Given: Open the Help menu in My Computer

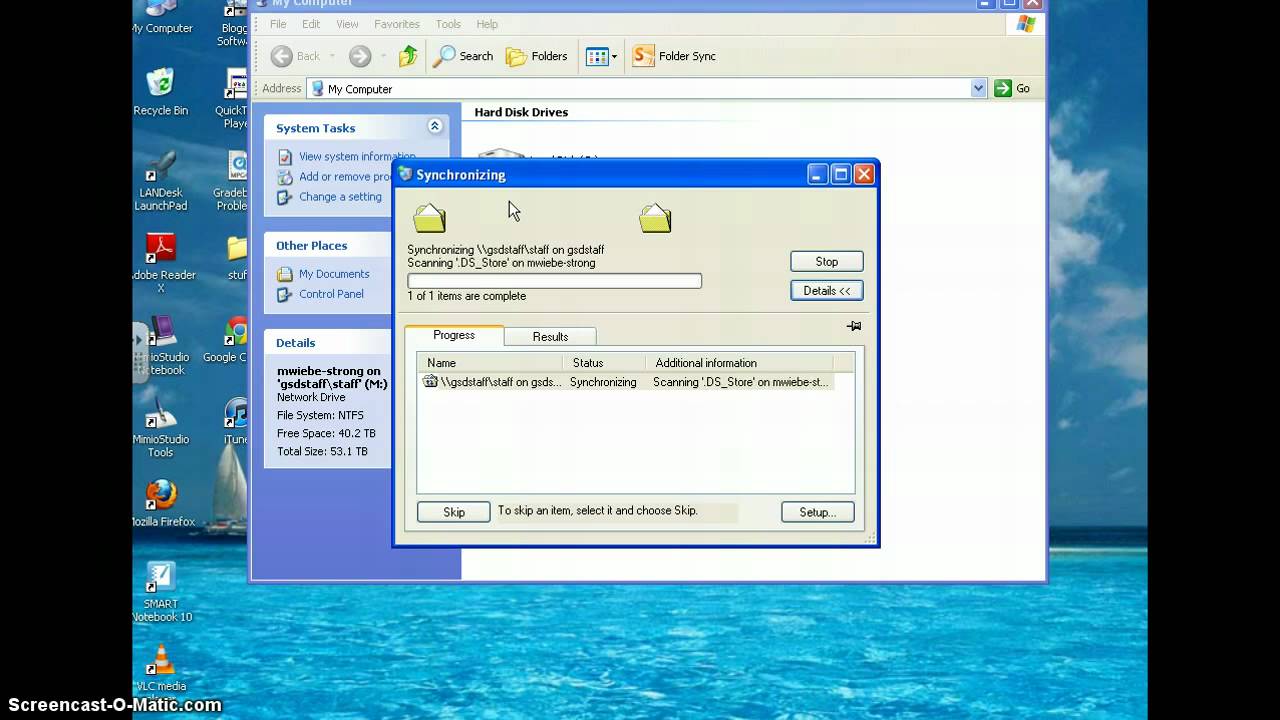Looking at the screenshot, I should point(487,24).
